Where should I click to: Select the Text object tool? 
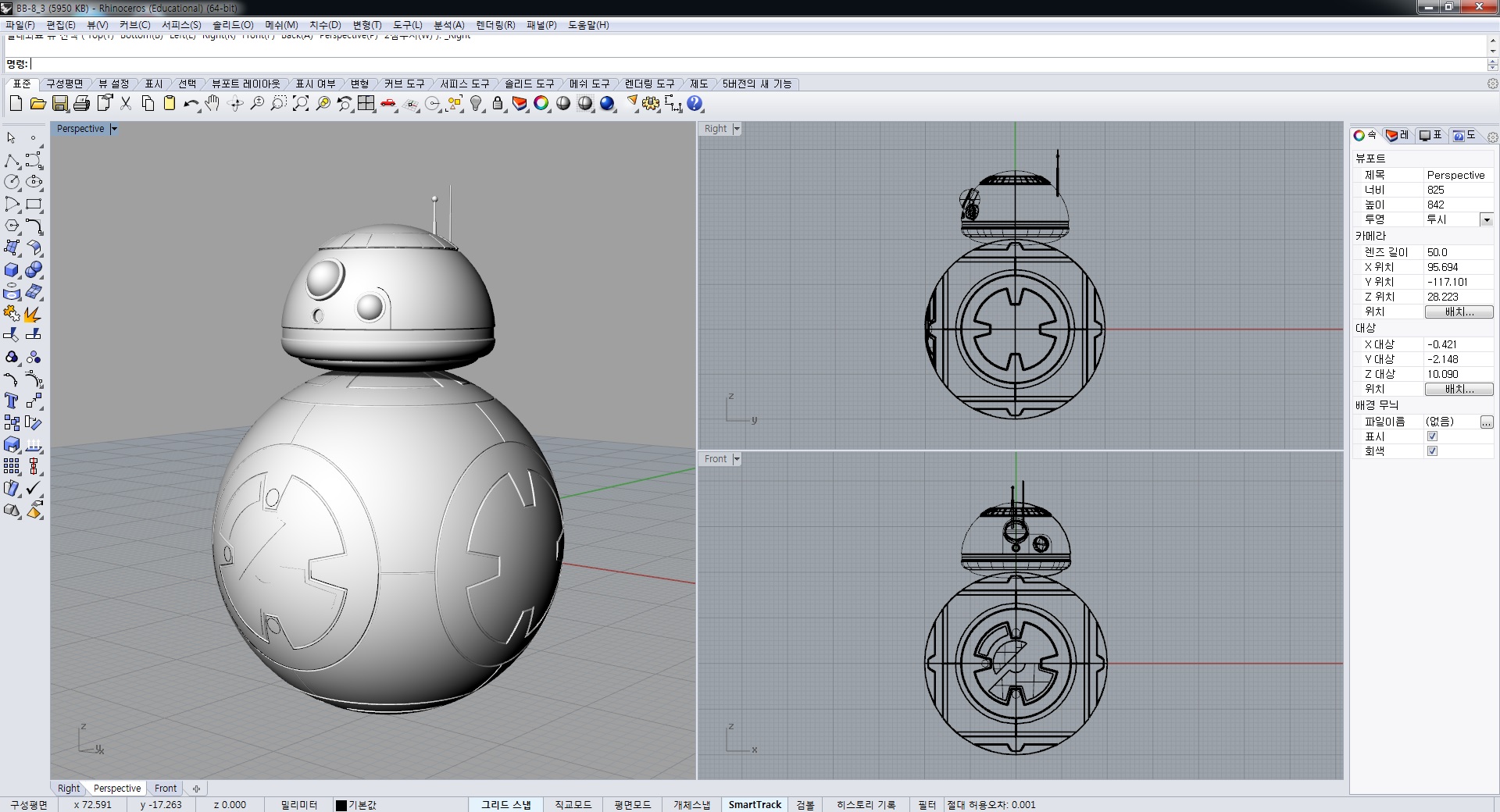click(x=12, y=401)
